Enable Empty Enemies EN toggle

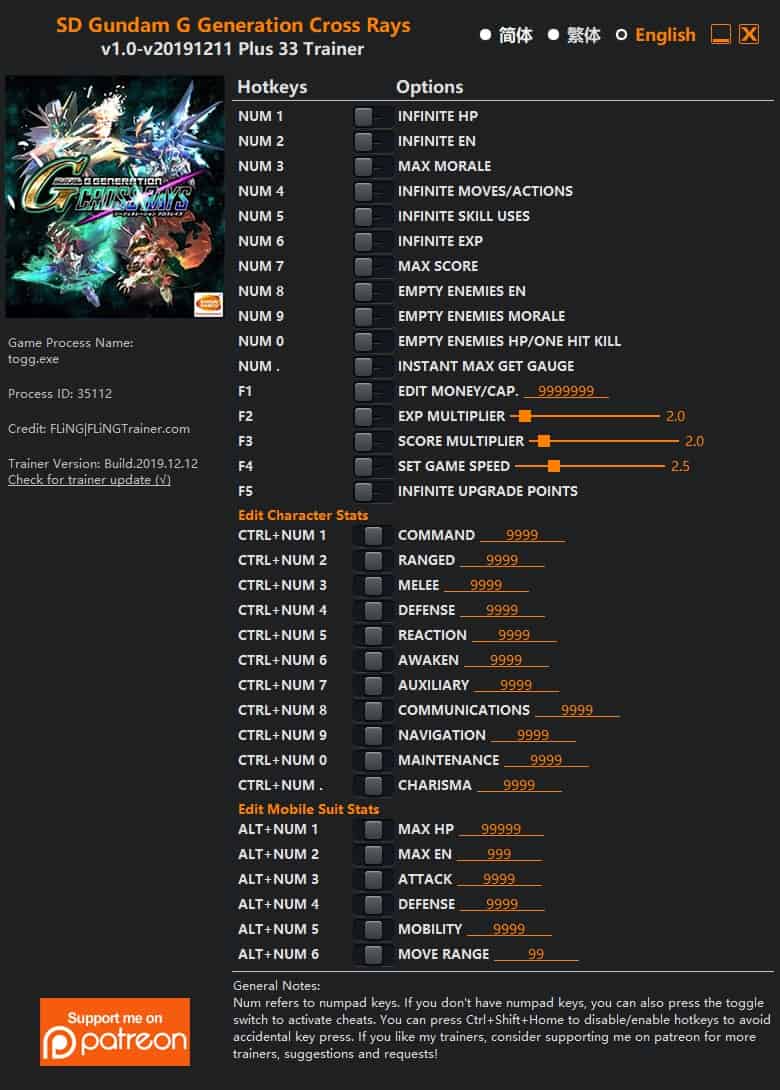373,291
